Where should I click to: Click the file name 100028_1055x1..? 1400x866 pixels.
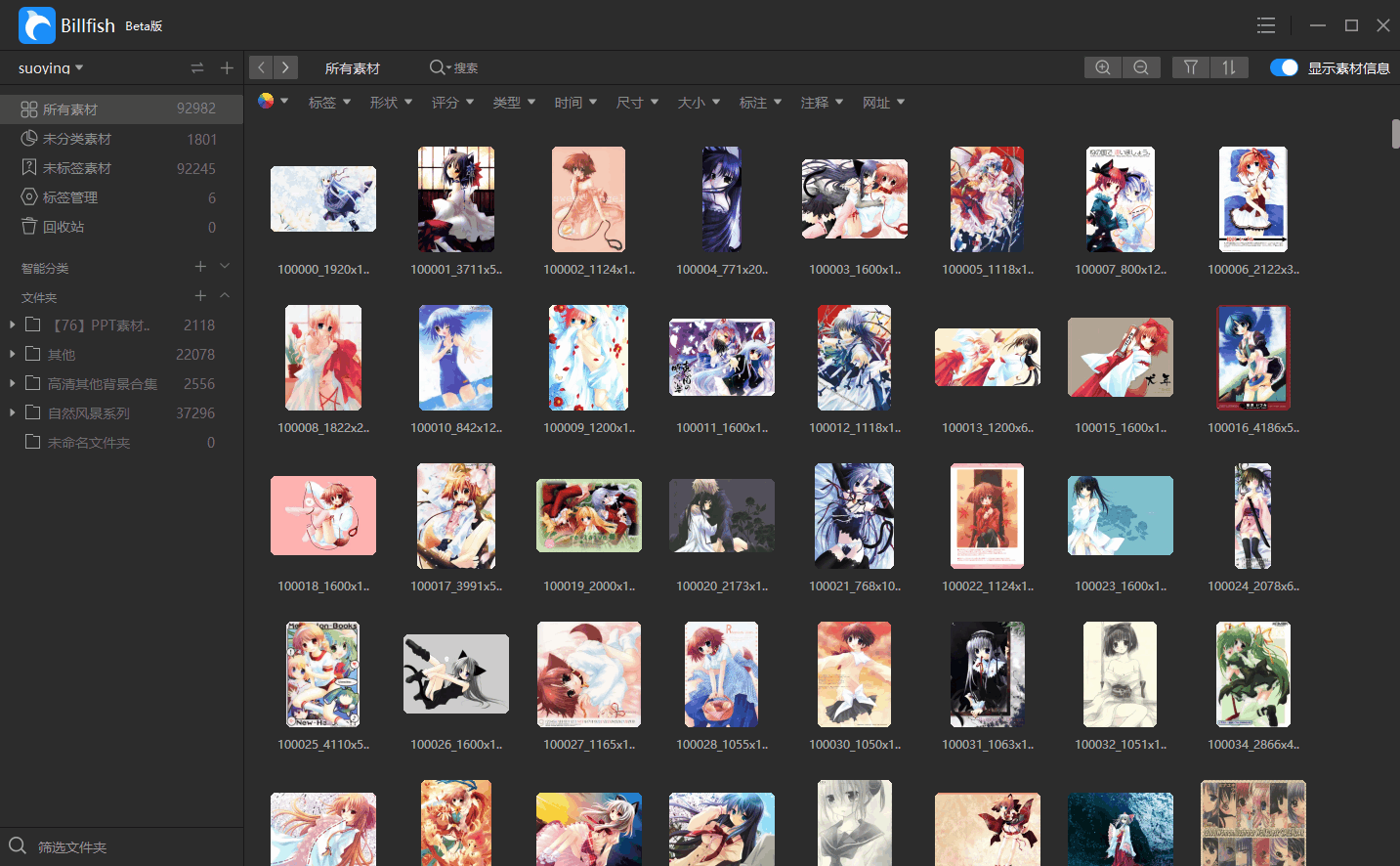(722, 745)
